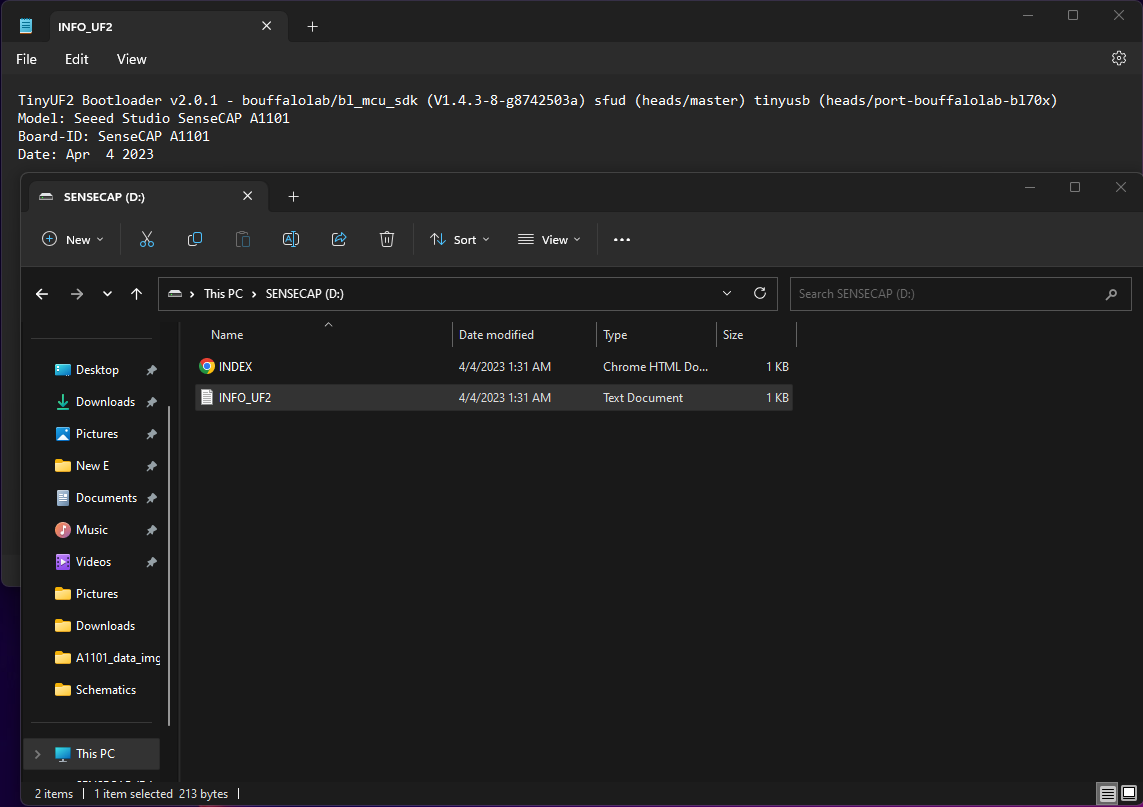Switch to large thumbnails view
This screenshot has height=807, width=1143.
click(x=1130, y=794)
